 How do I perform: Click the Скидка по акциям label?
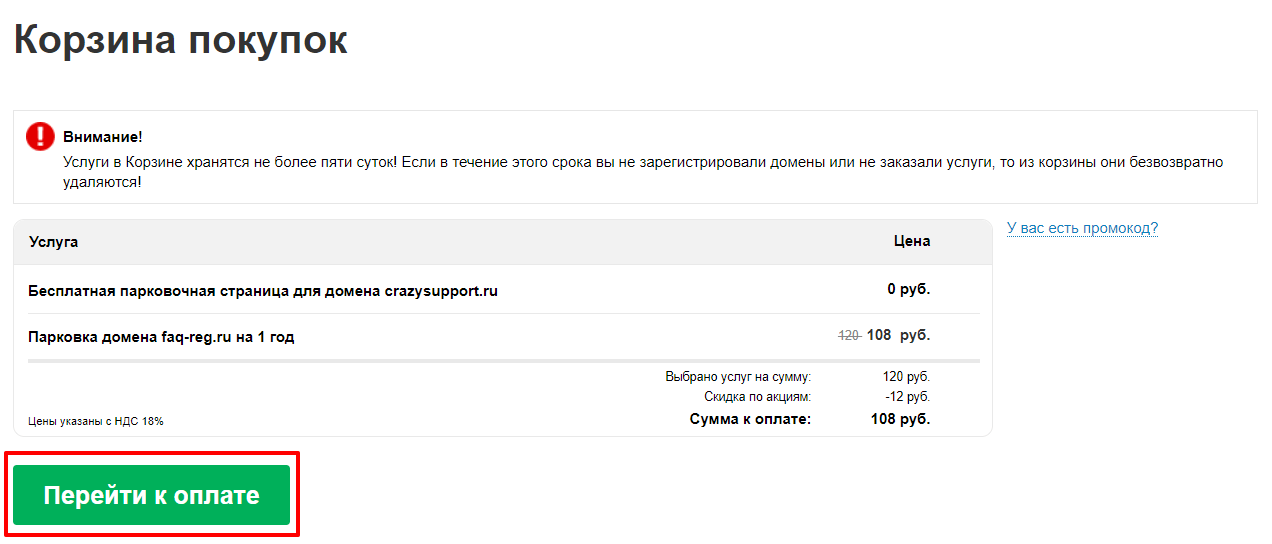[757, 397]
